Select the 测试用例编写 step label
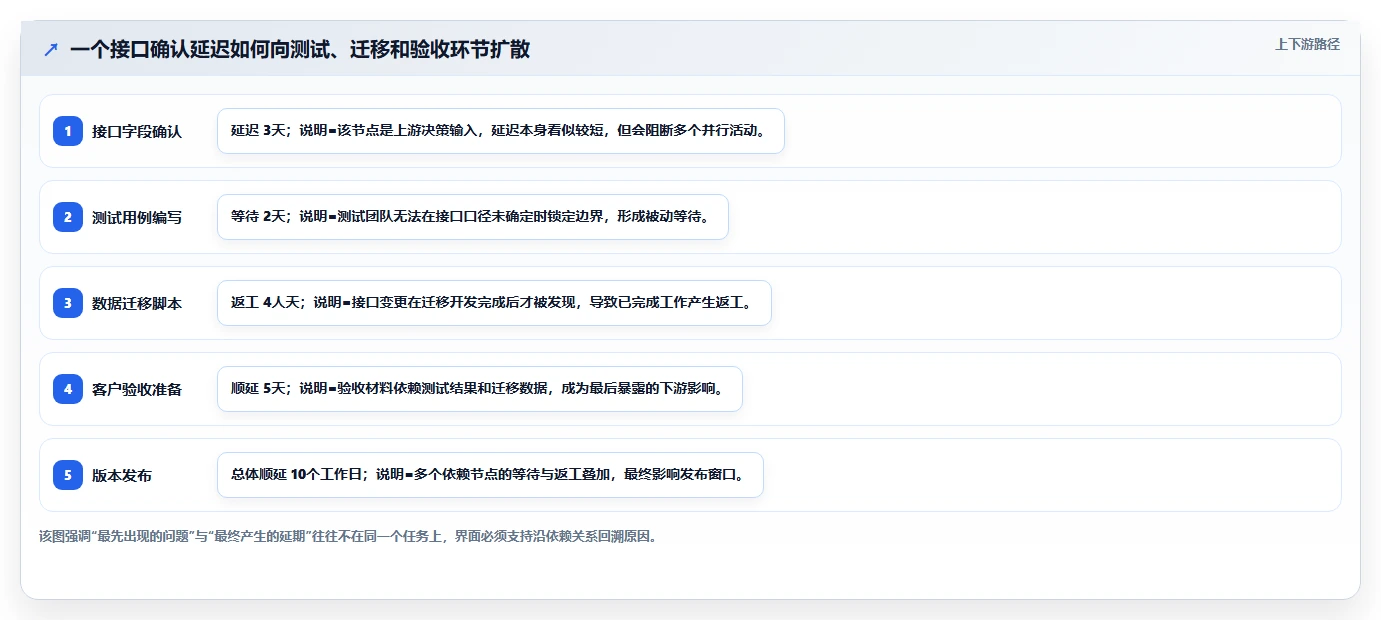Viewport: 1381px width, 620px height. pyautogui.click(x=137, y=217)
